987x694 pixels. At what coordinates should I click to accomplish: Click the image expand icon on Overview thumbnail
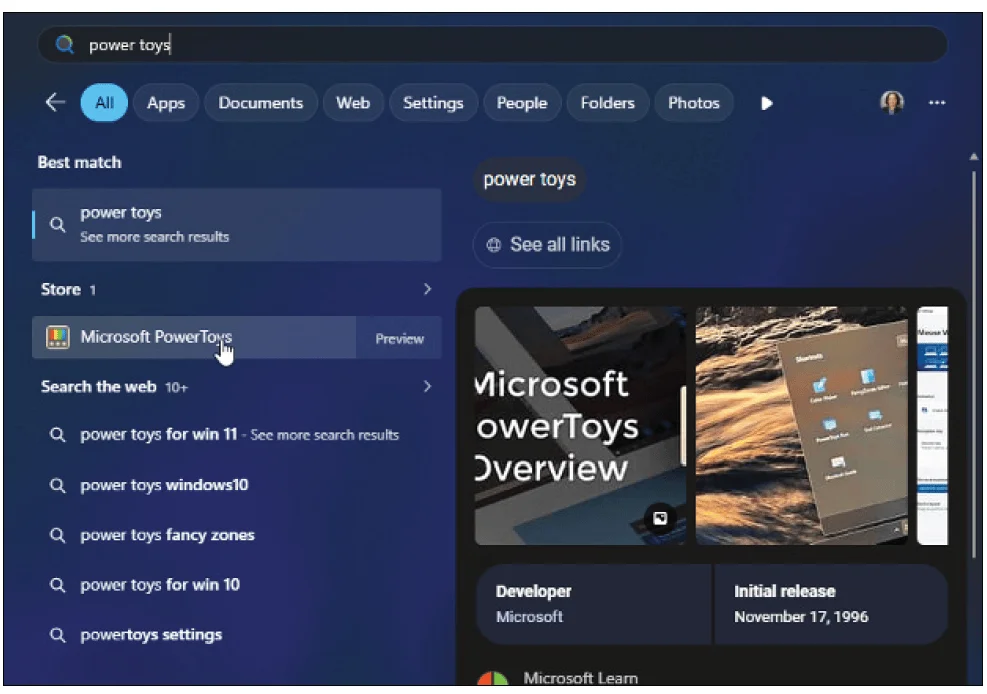(x=660, y=518)
